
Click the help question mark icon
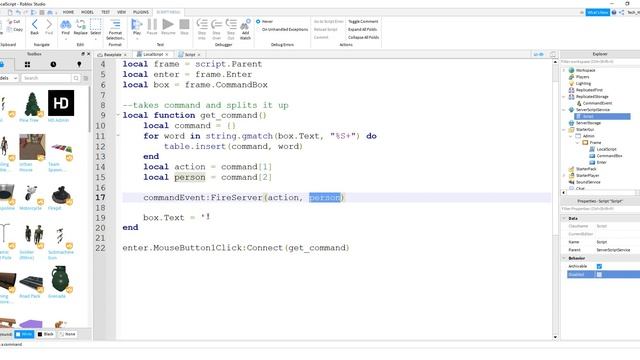(613, 13)
